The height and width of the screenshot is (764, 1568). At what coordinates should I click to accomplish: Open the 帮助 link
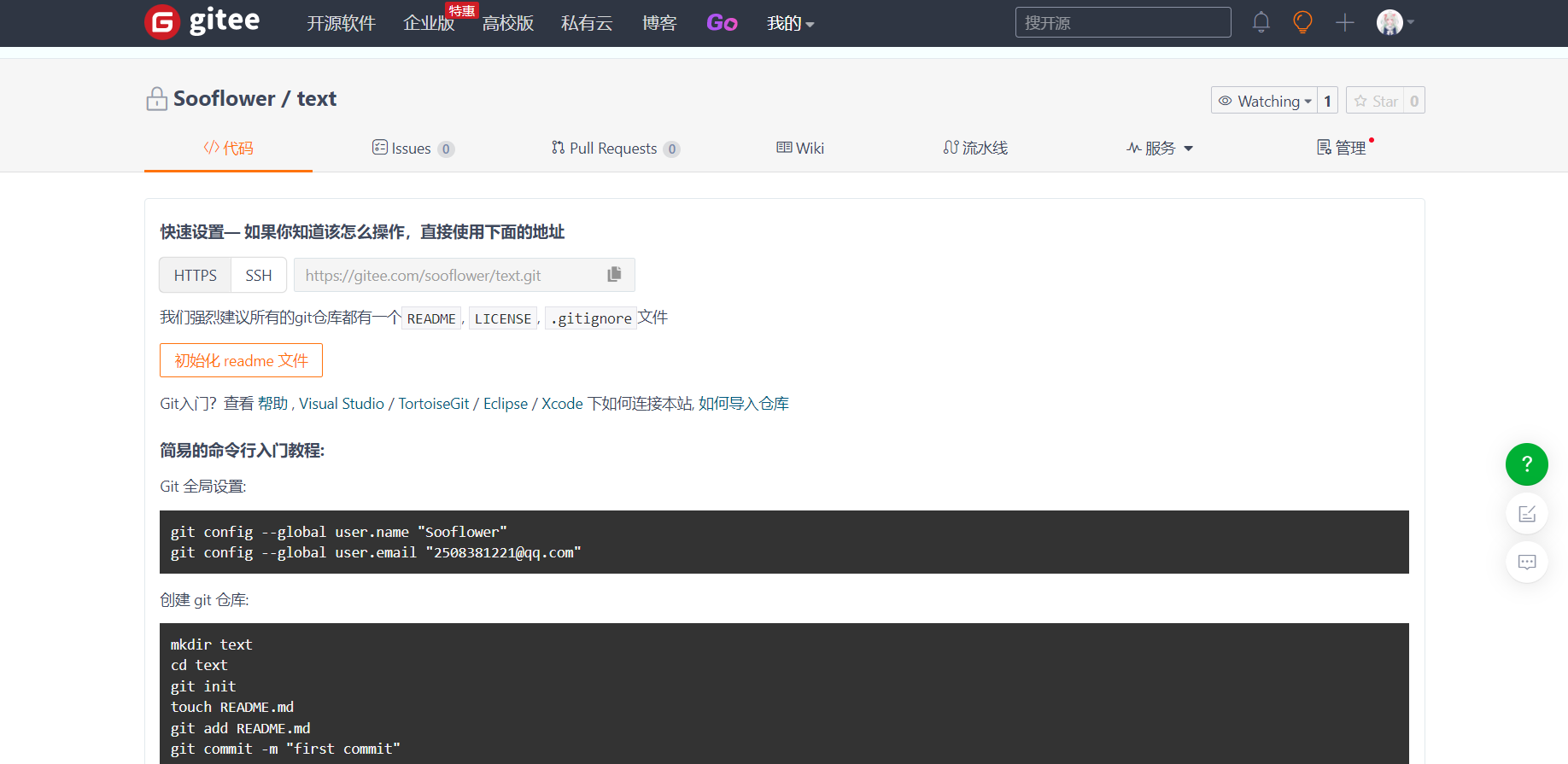click(x=272, y=403)
